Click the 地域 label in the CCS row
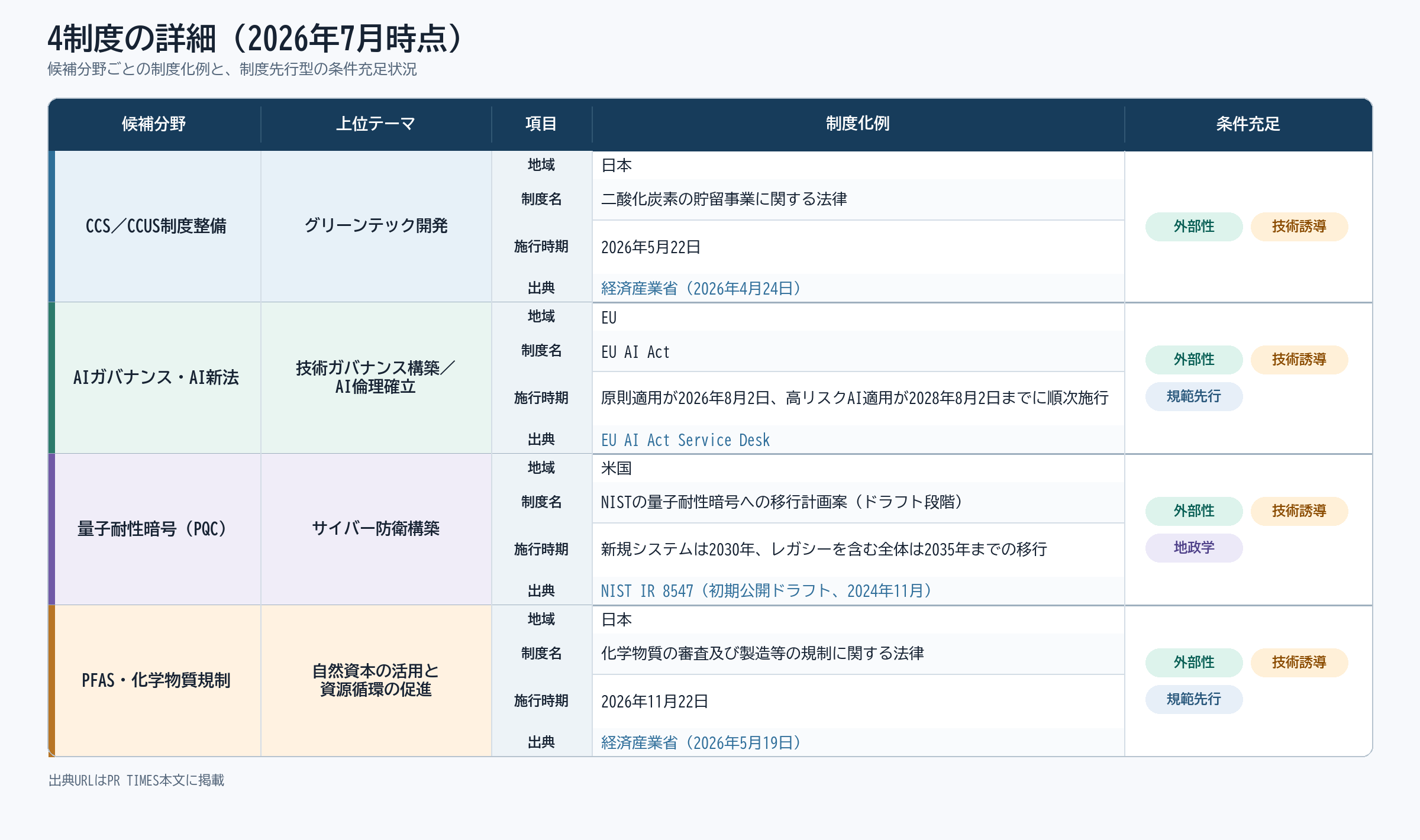Viewport: 1420px width, 840px height. coord(541,165)
